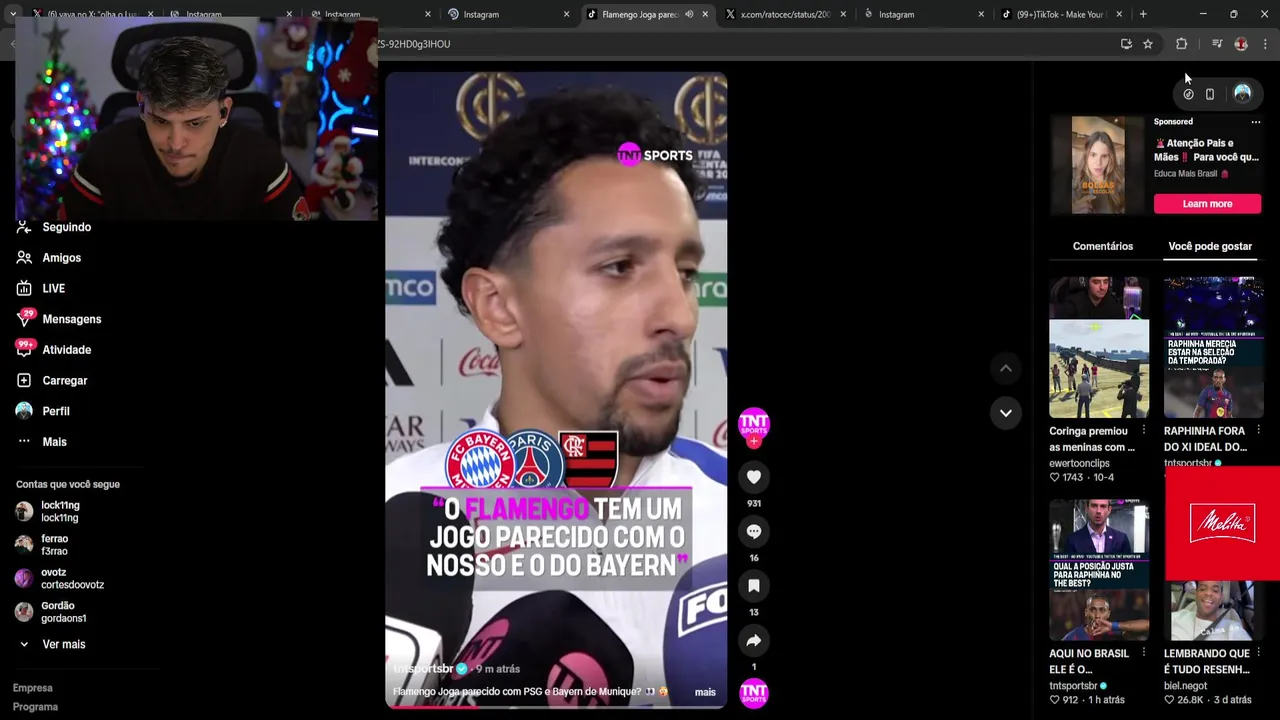1280x720 pixels.
Task: Click the Empresa footer link
Action: (32, 688)
